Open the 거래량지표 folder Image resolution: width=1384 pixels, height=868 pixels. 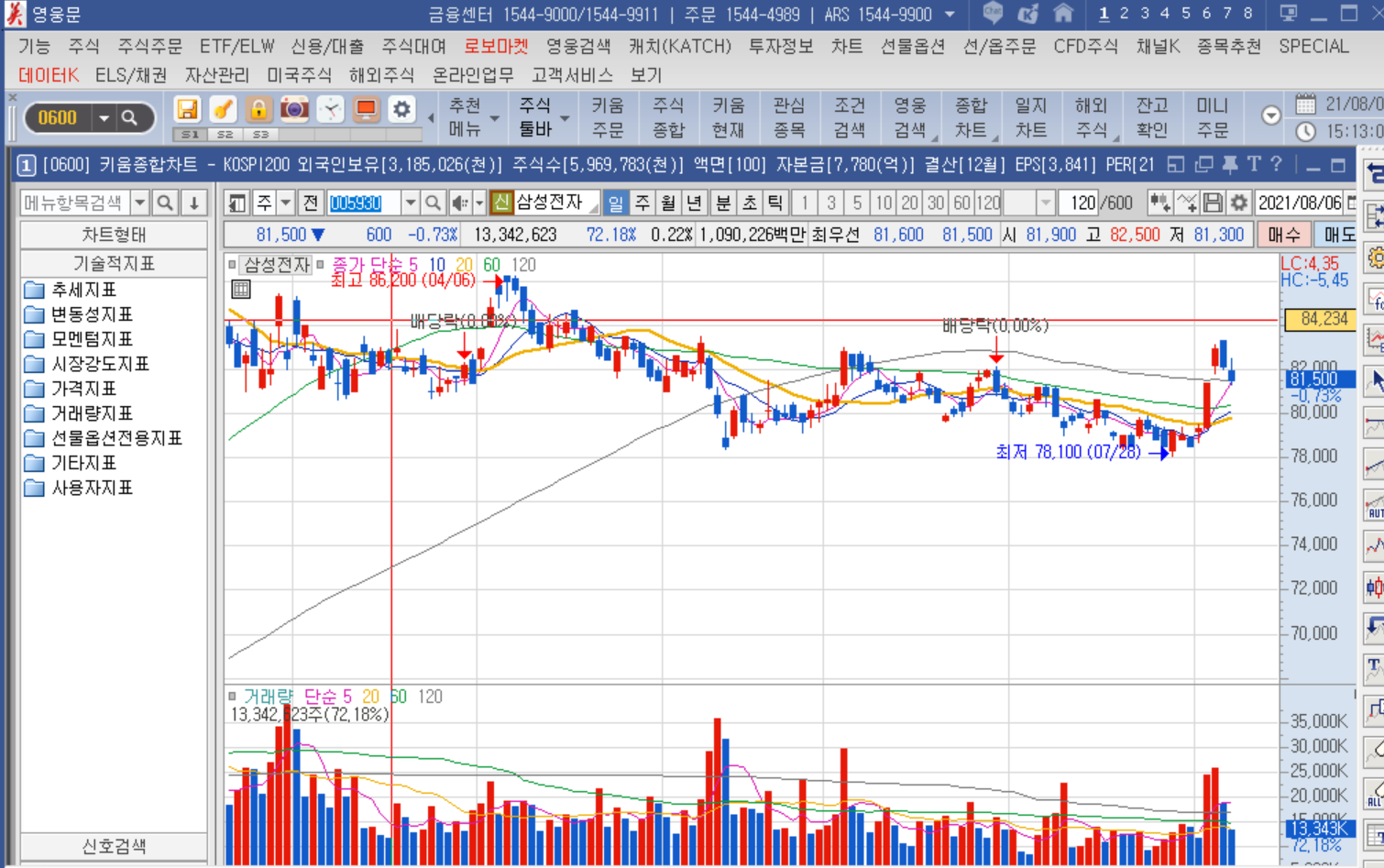point(92,413)
